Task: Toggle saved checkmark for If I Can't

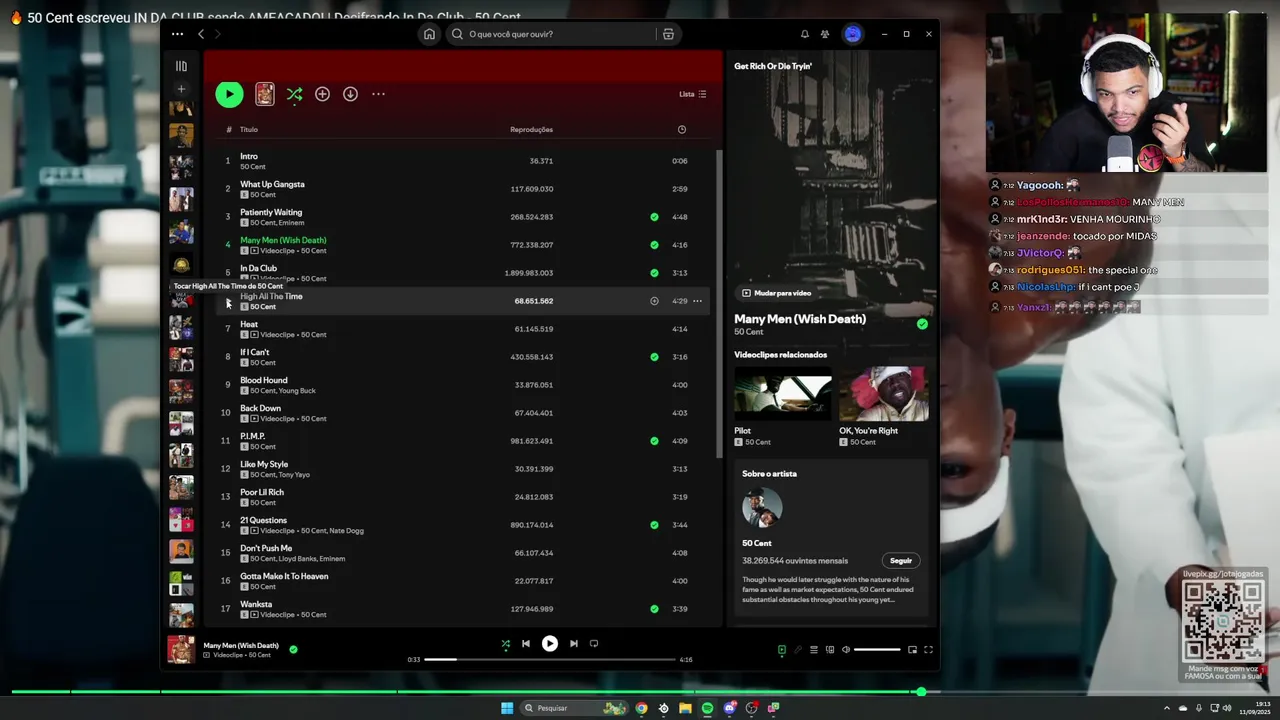Action: [654, 357]
